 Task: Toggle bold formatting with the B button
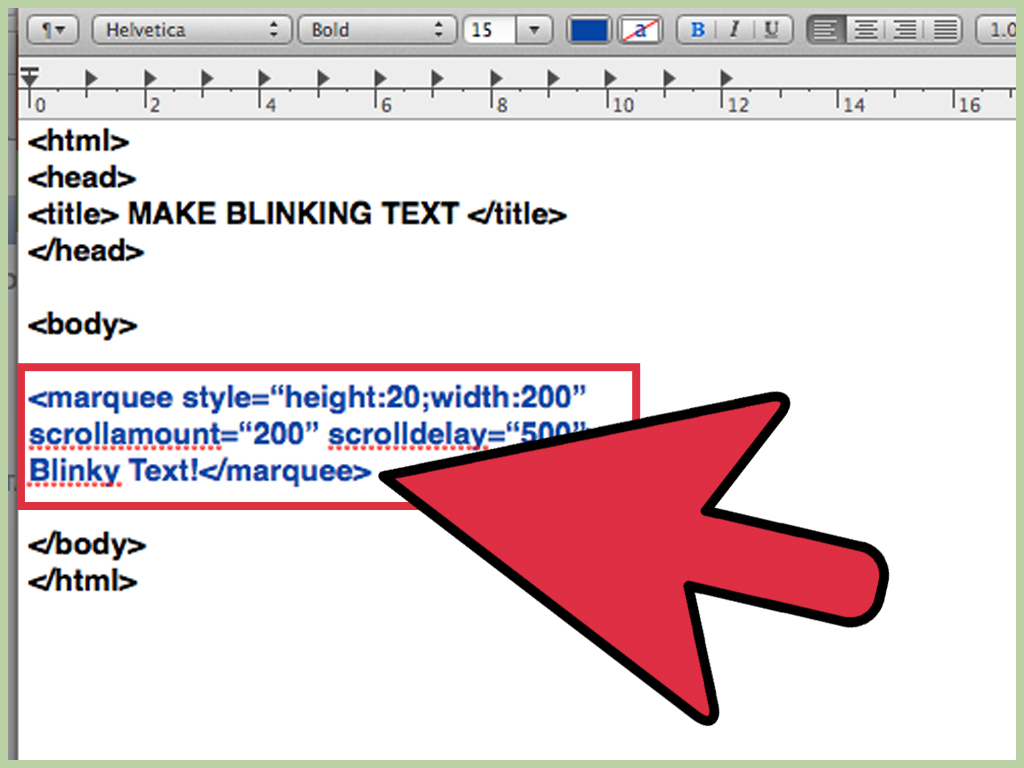(697, 29)
